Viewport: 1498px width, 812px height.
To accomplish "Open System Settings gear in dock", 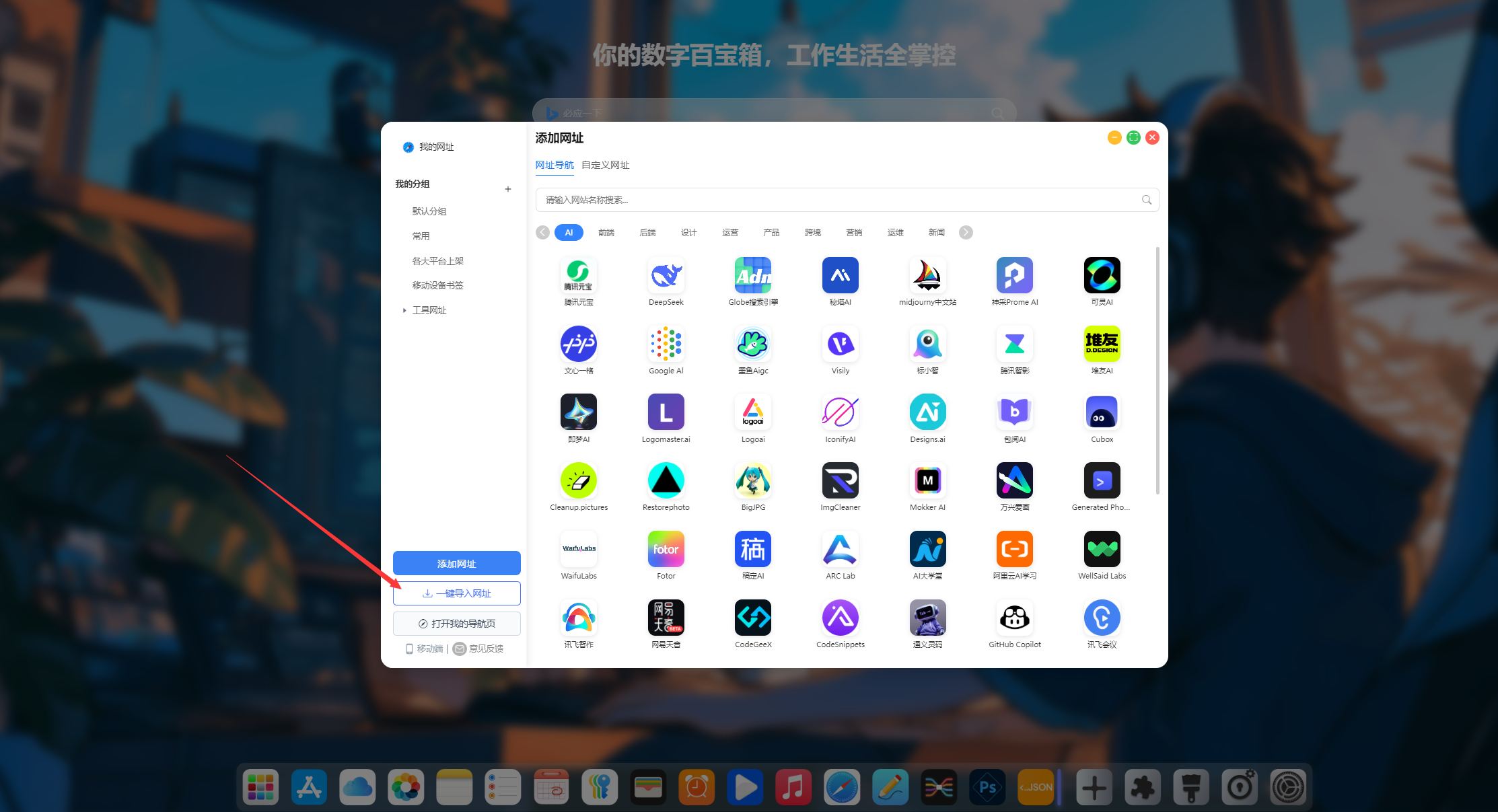I will point(1288,787).
